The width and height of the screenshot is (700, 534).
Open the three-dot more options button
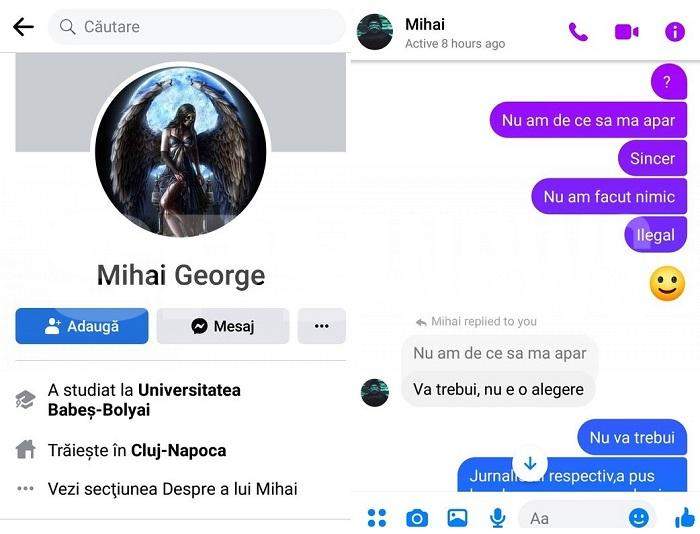pos(321,326)
